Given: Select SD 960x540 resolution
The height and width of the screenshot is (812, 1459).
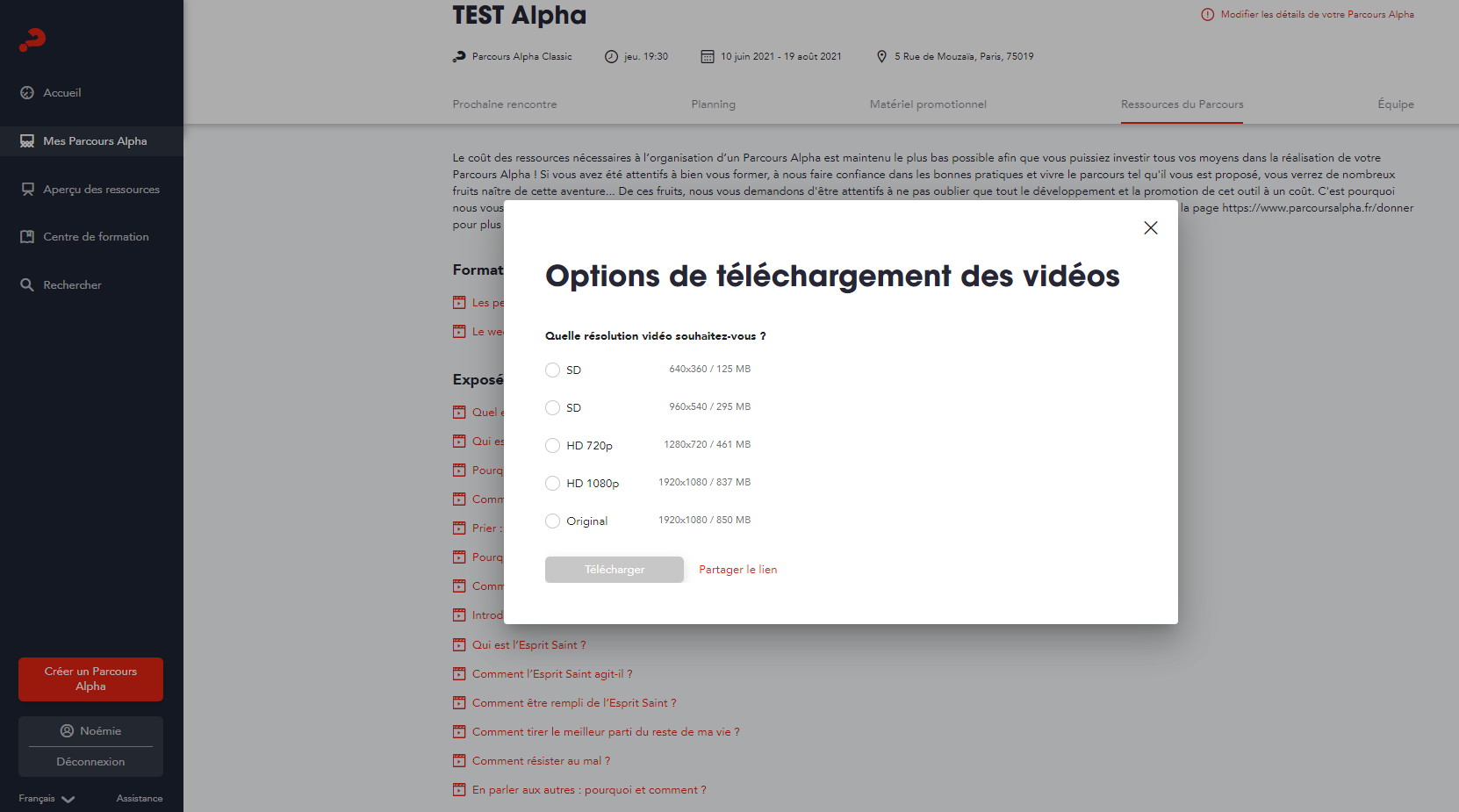Looking at the screenshot, I should [552, 408].
